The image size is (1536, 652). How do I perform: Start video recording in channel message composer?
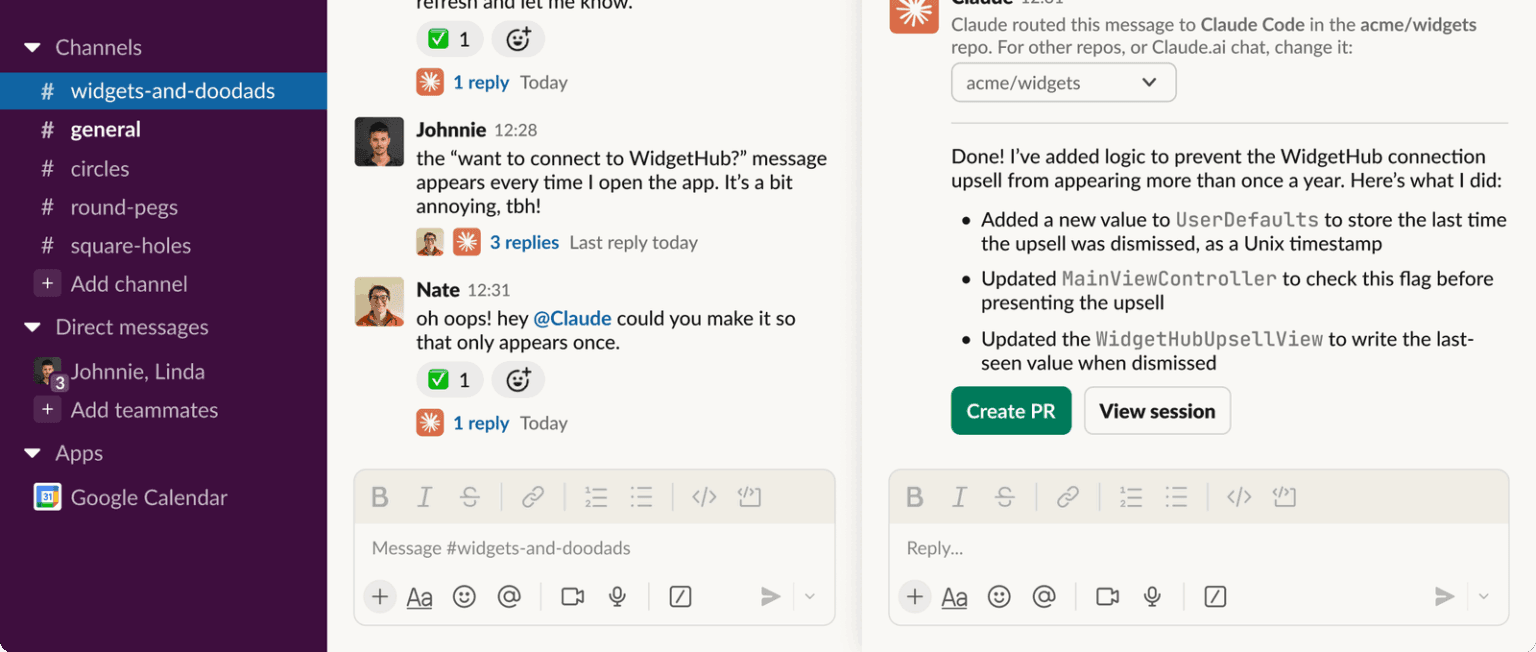pos(572,597)
